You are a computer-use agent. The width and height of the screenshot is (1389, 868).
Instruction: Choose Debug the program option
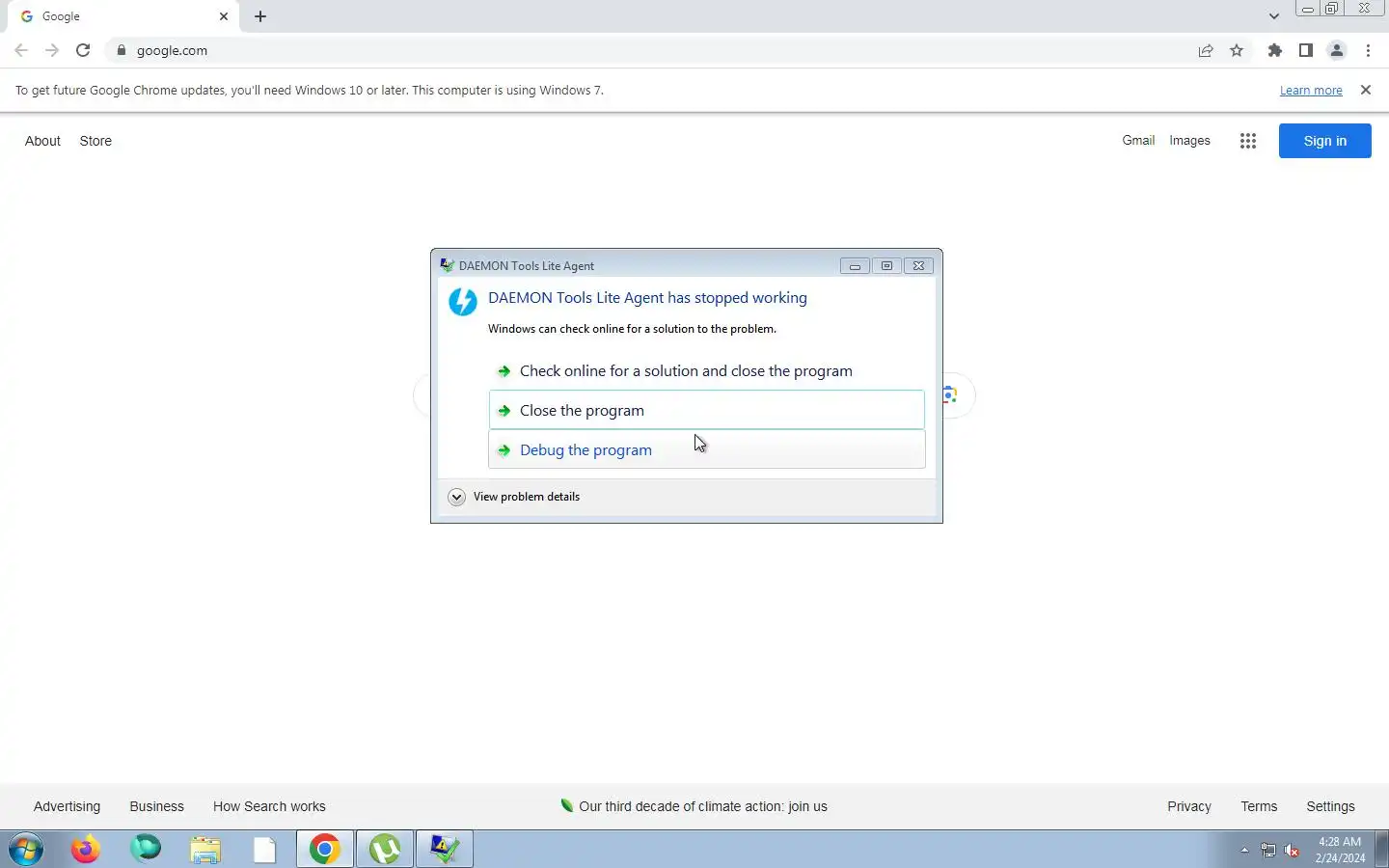click(706, 449)
